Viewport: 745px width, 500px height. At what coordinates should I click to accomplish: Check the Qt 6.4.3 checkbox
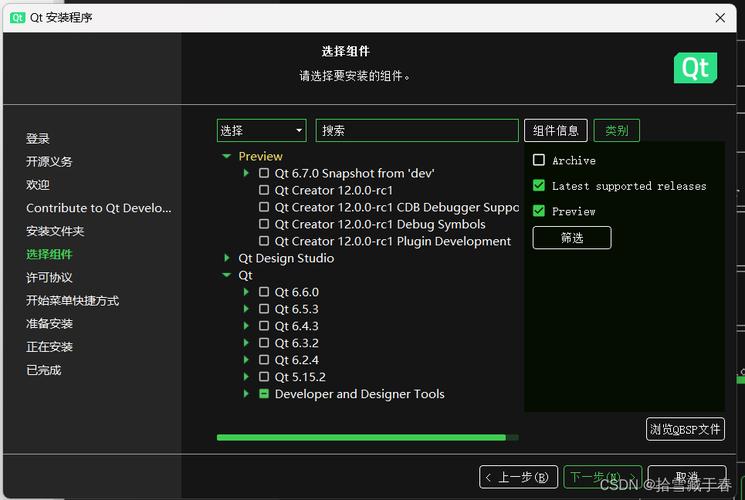(x=264, y=326)
